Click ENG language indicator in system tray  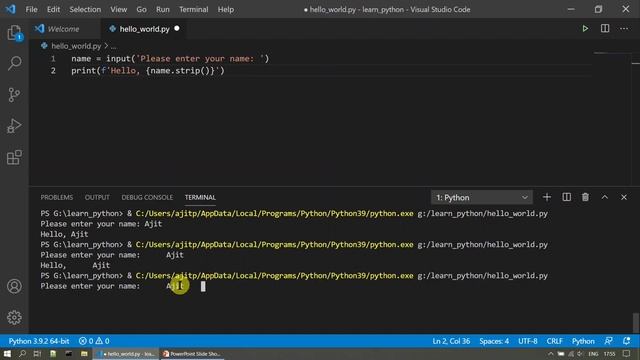tap(593, 354)
